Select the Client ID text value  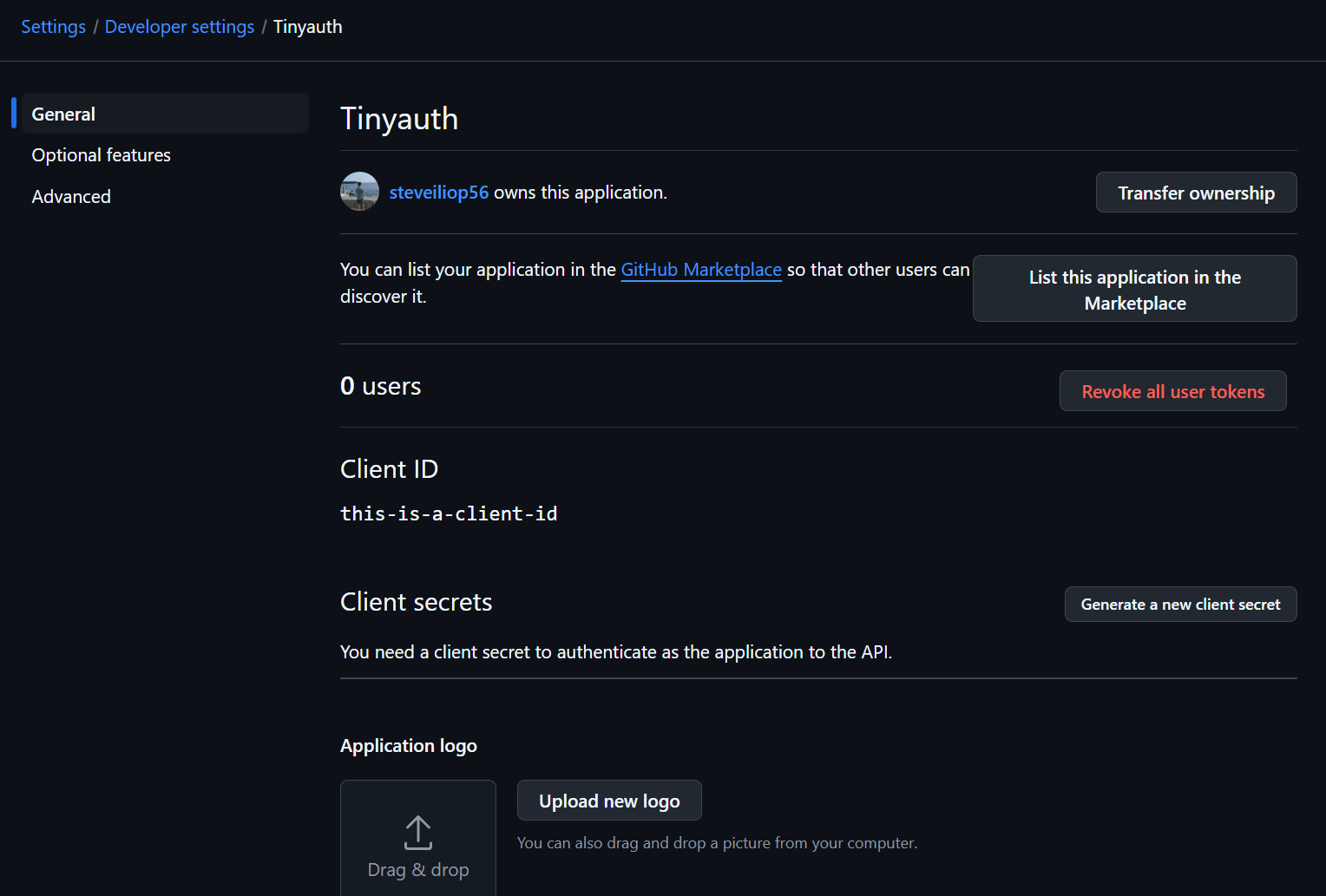(x=449, y=513)
